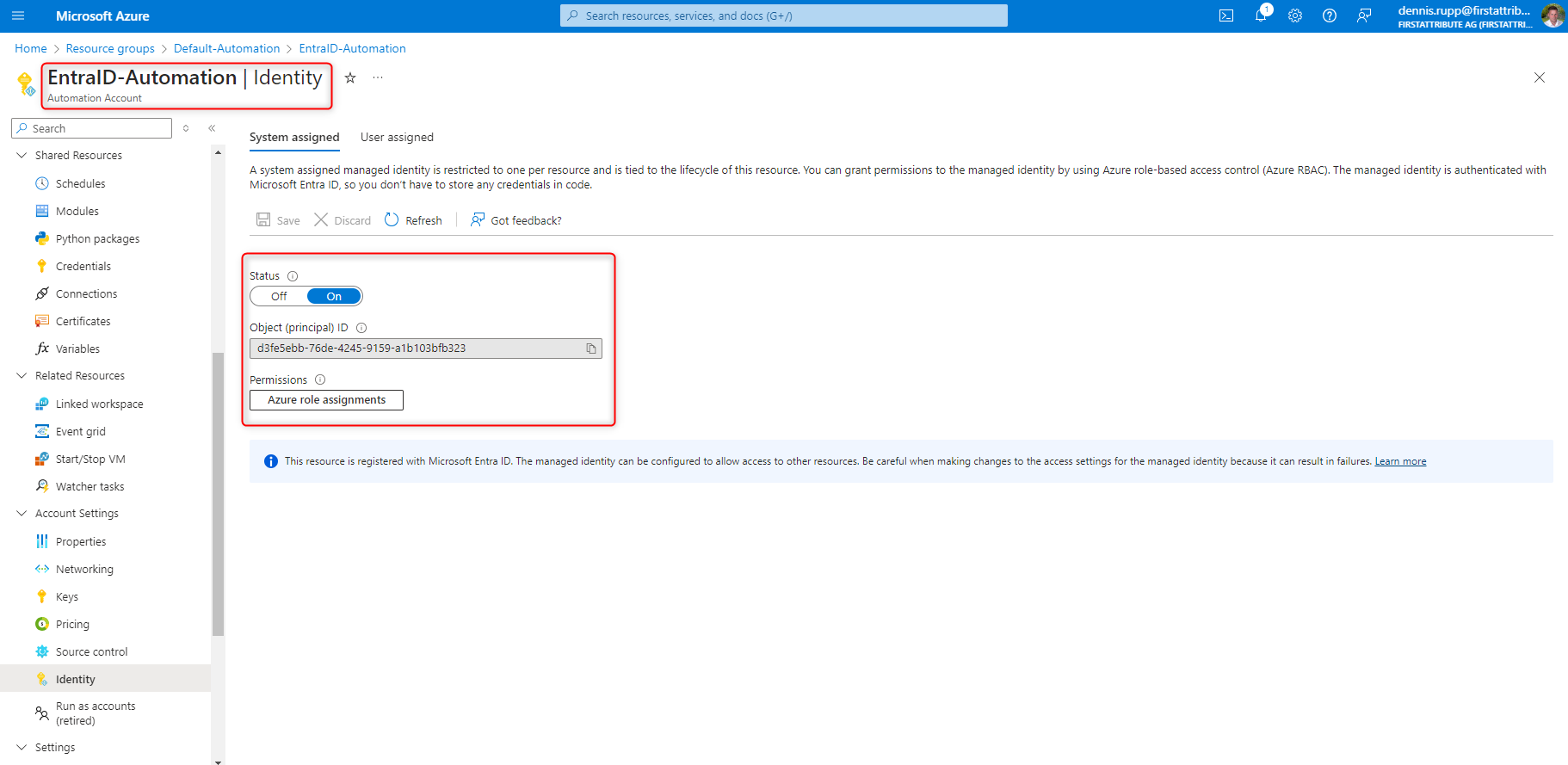Open the notifications bell
The image size is (1568, 765).
click(1261, 15)
